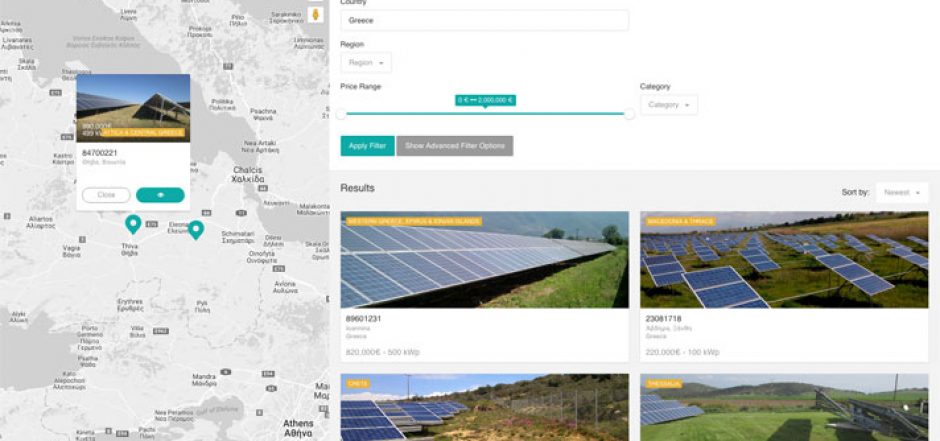The image size is (940, 441).
Task: Click the Attica & Central Greece tag in popup
Action: tap(143, 132)
